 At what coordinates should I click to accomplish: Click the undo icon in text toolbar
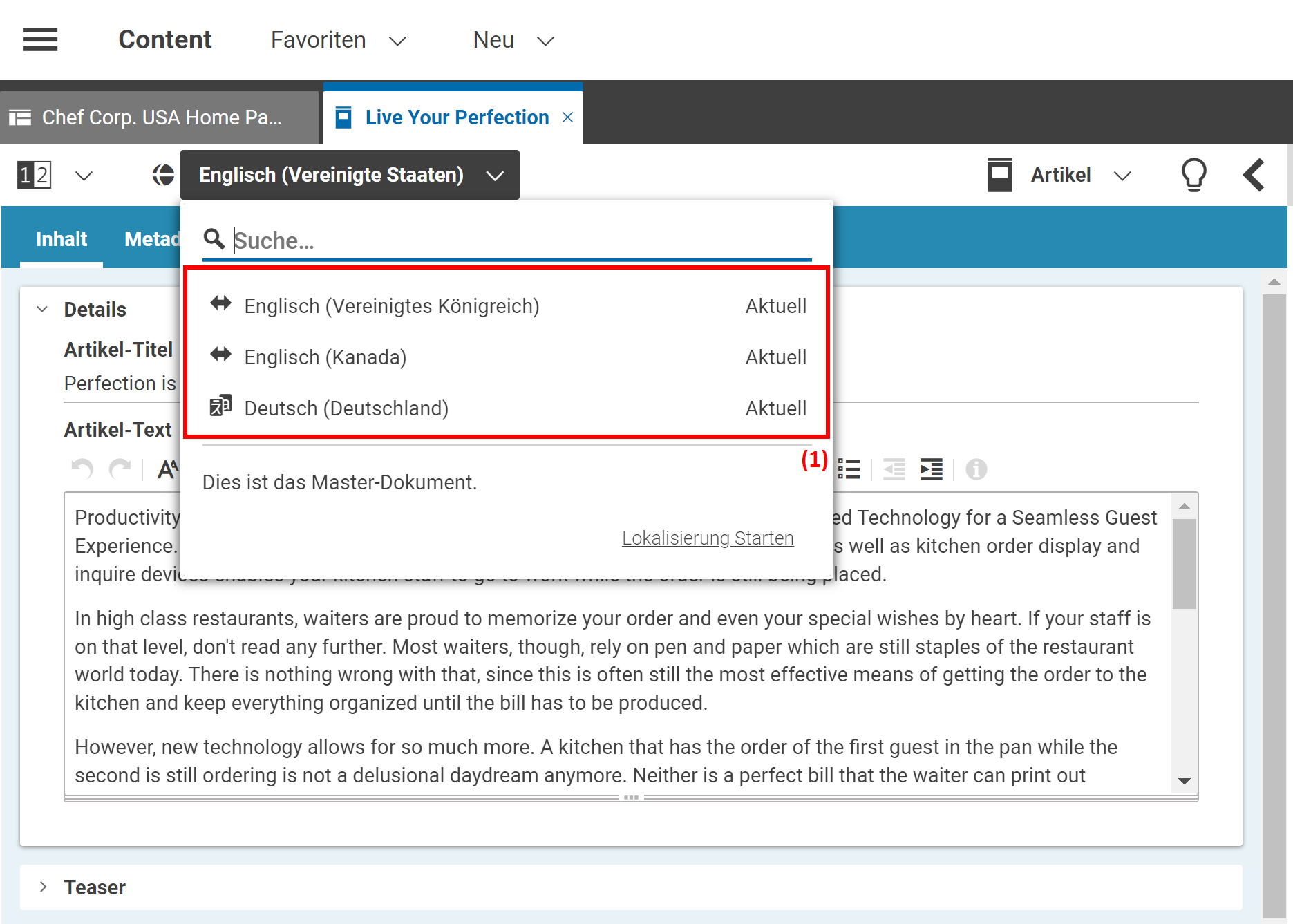82,469
